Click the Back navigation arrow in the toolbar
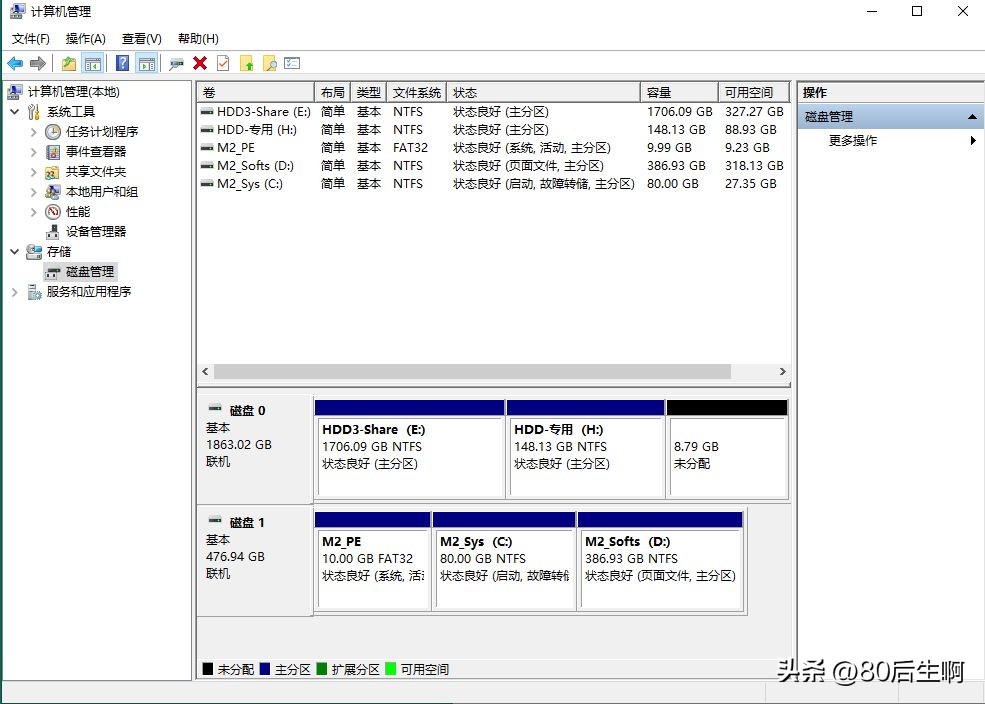The width and height of the screenshot is (985, 704). [15, 62]
